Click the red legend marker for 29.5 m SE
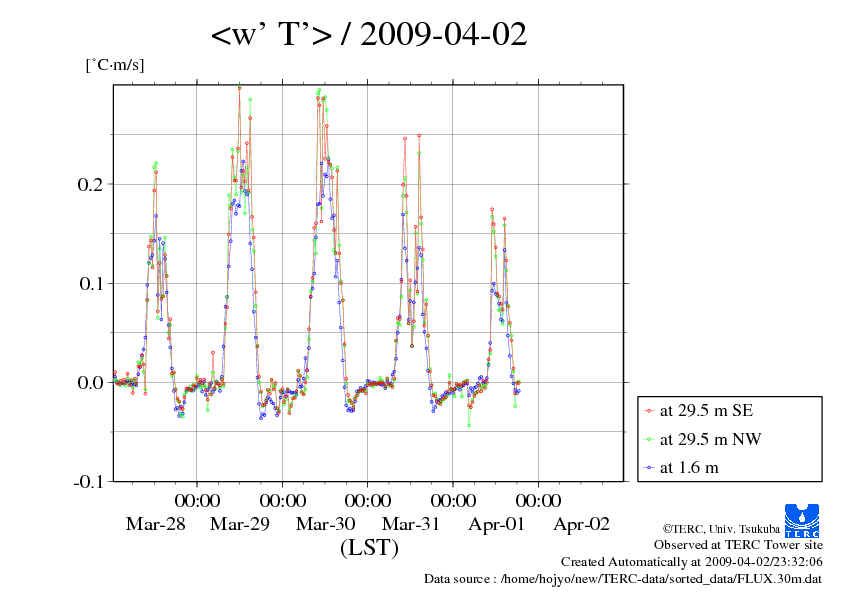 click(x=649, y=411)
